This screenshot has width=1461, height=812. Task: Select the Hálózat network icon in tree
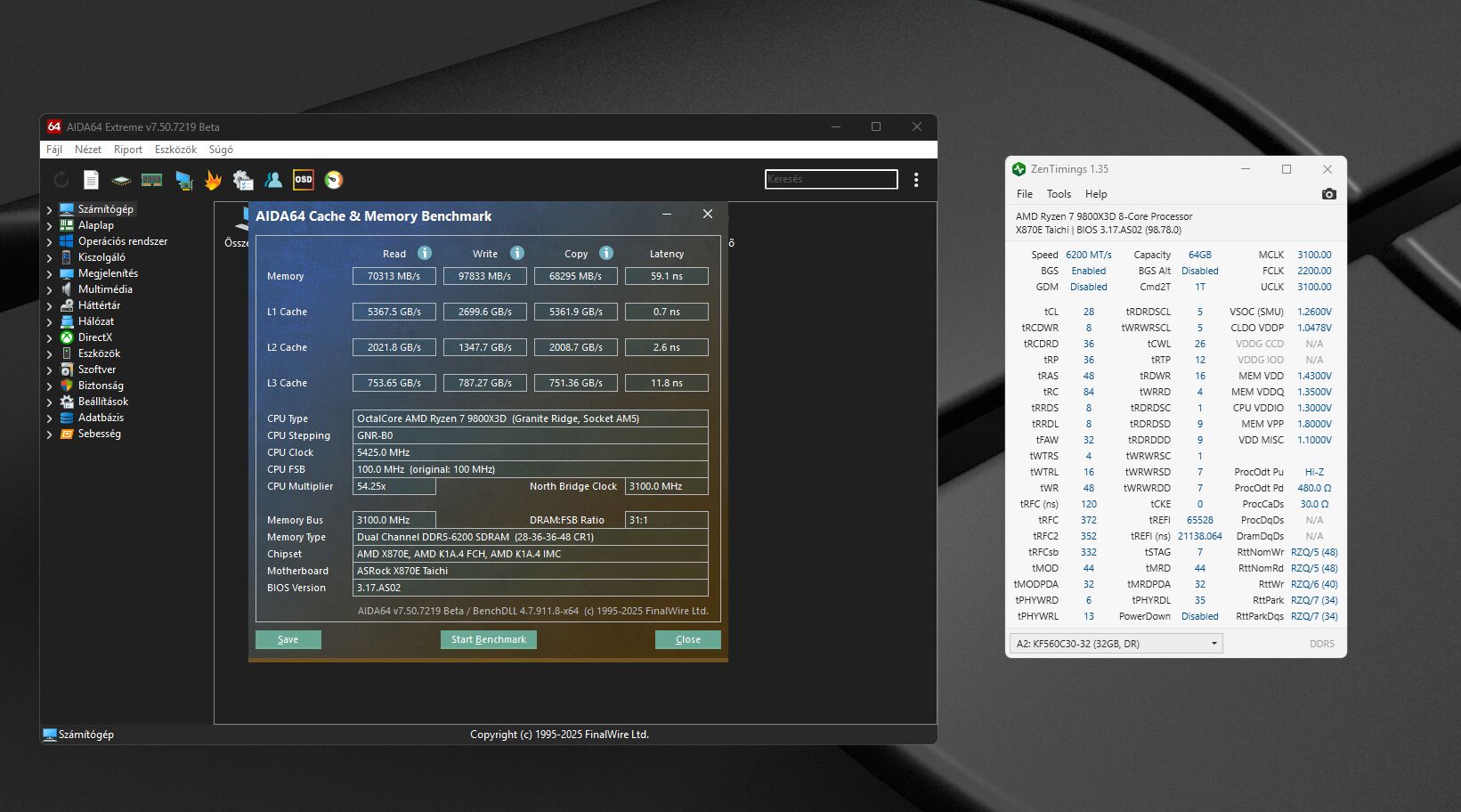[66, 321]
